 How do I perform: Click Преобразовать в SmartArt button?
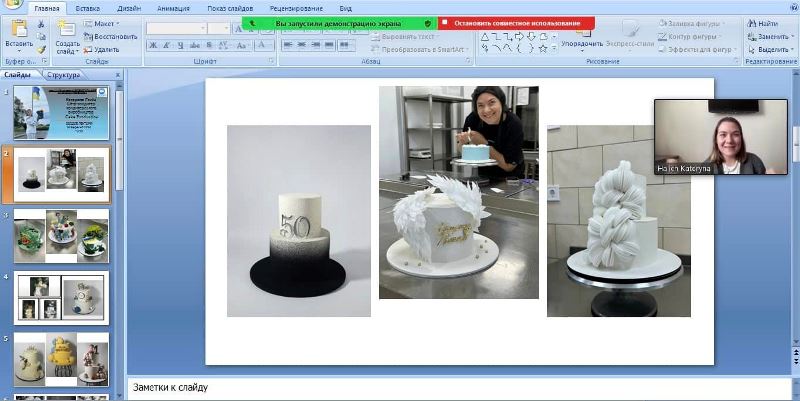[x=417, y=49]
